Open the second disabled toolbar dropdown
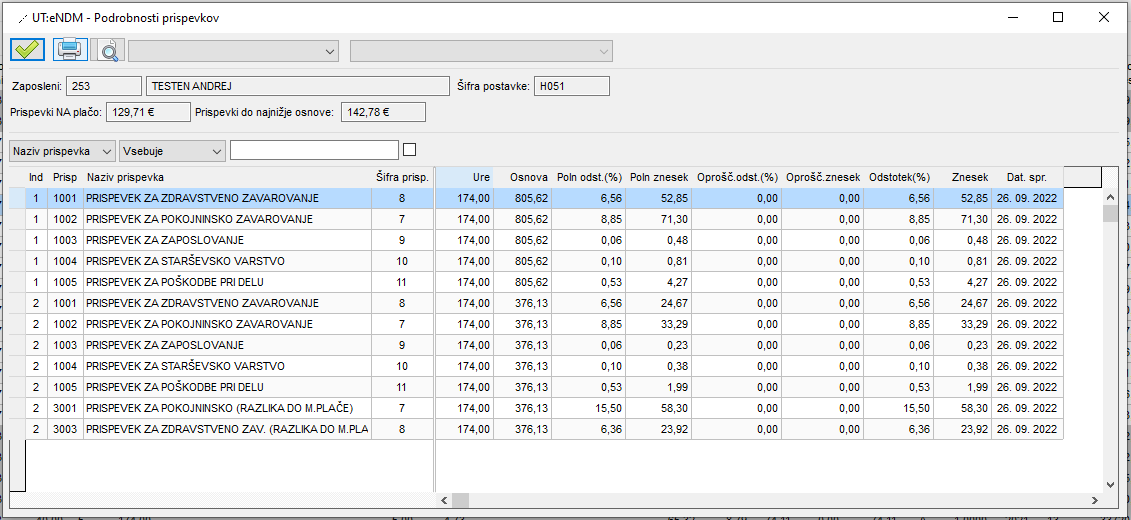Image resolution: width=1131 pixels, height=520 pixels. pyautogui.click(x=481, y=51)
